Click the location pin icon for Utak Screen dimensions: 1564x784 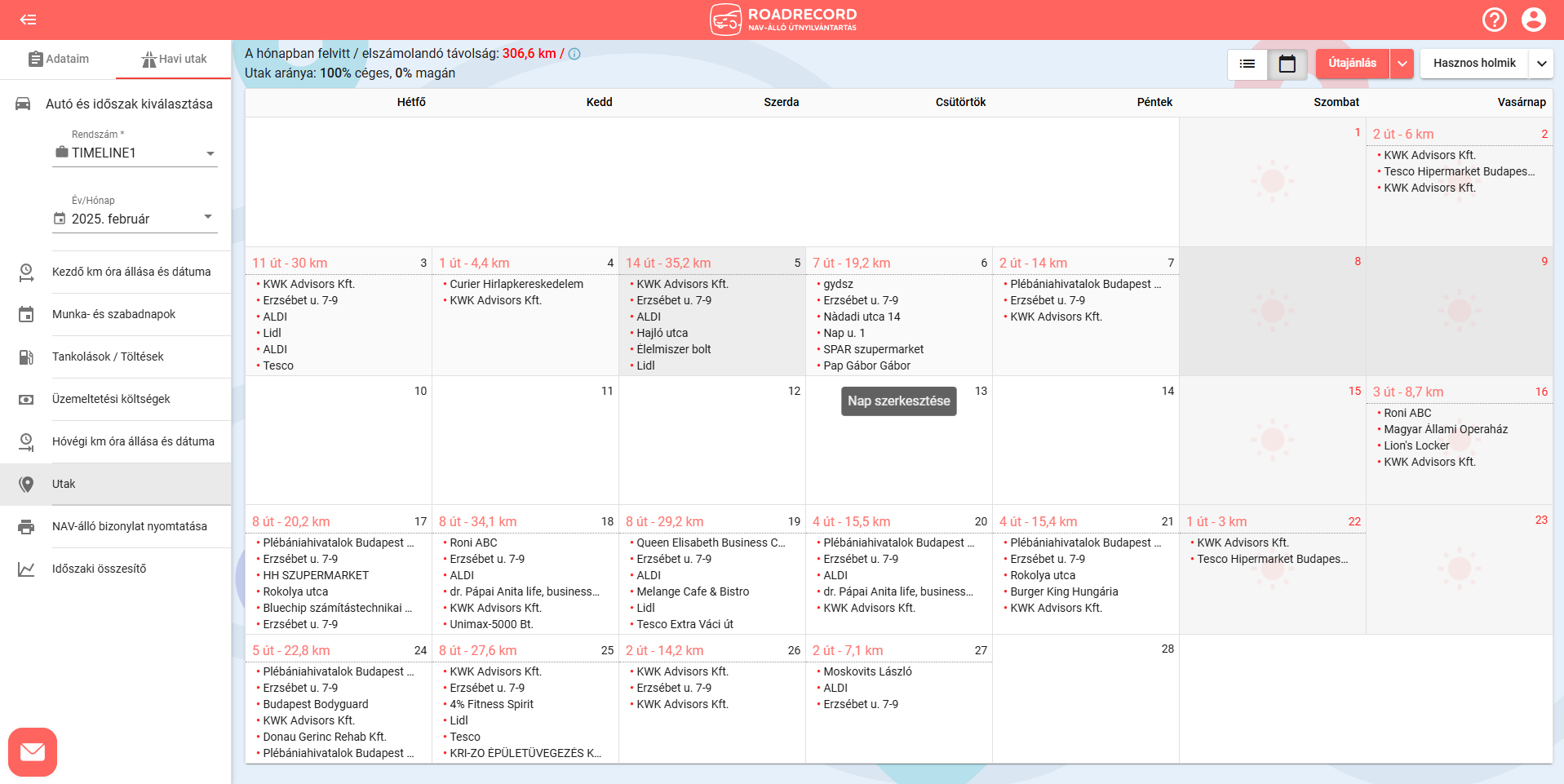[26, 484]
